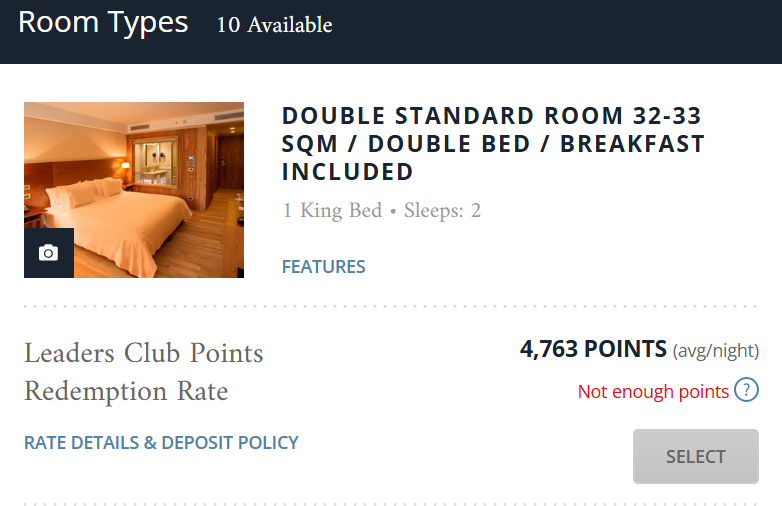Open Rate Details & Deposit Policy link
Screen dimensions: 782x506
tap(161, 442)
